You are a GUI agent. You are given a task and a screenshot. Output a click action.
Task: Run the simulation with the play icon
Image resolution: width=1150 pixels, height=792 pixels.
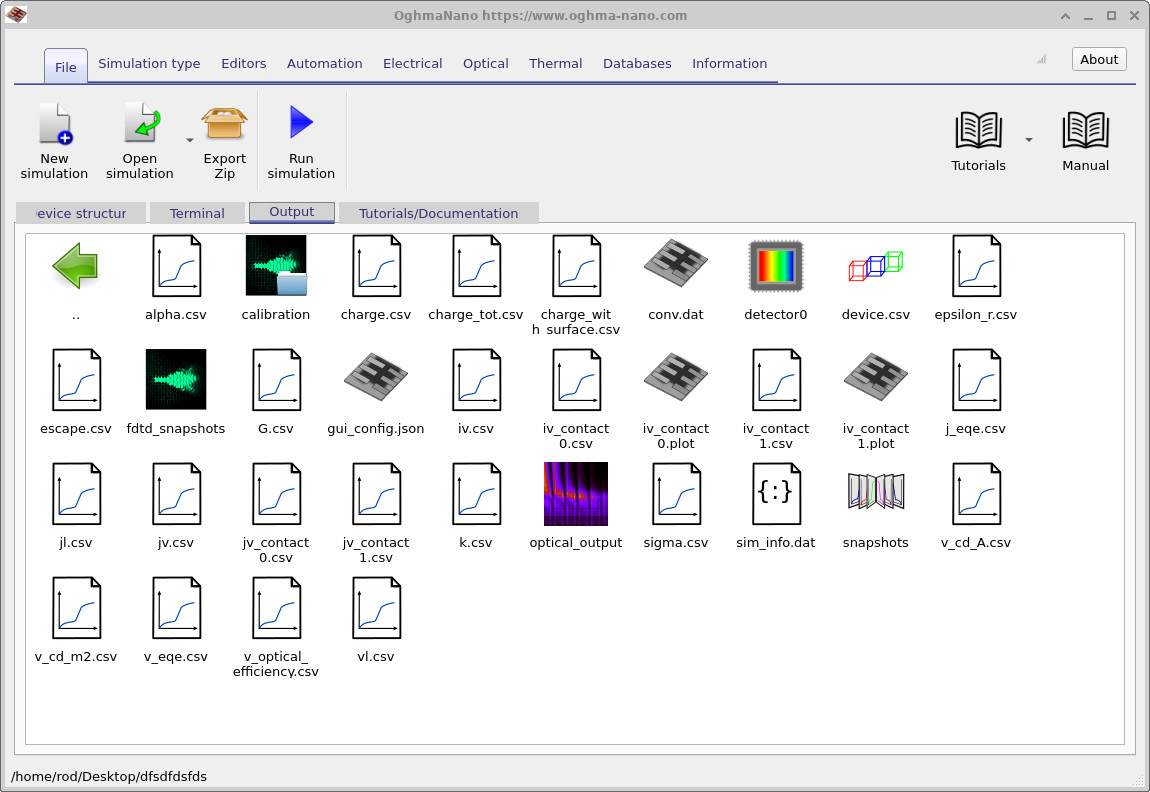tap(301, 122)
